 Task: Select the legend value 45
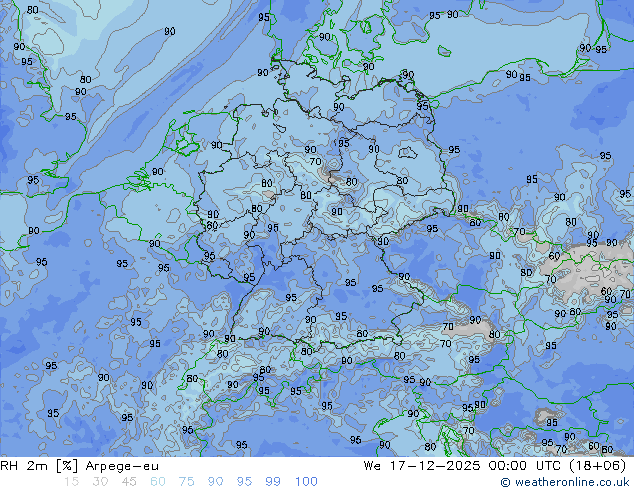[129, 482]
